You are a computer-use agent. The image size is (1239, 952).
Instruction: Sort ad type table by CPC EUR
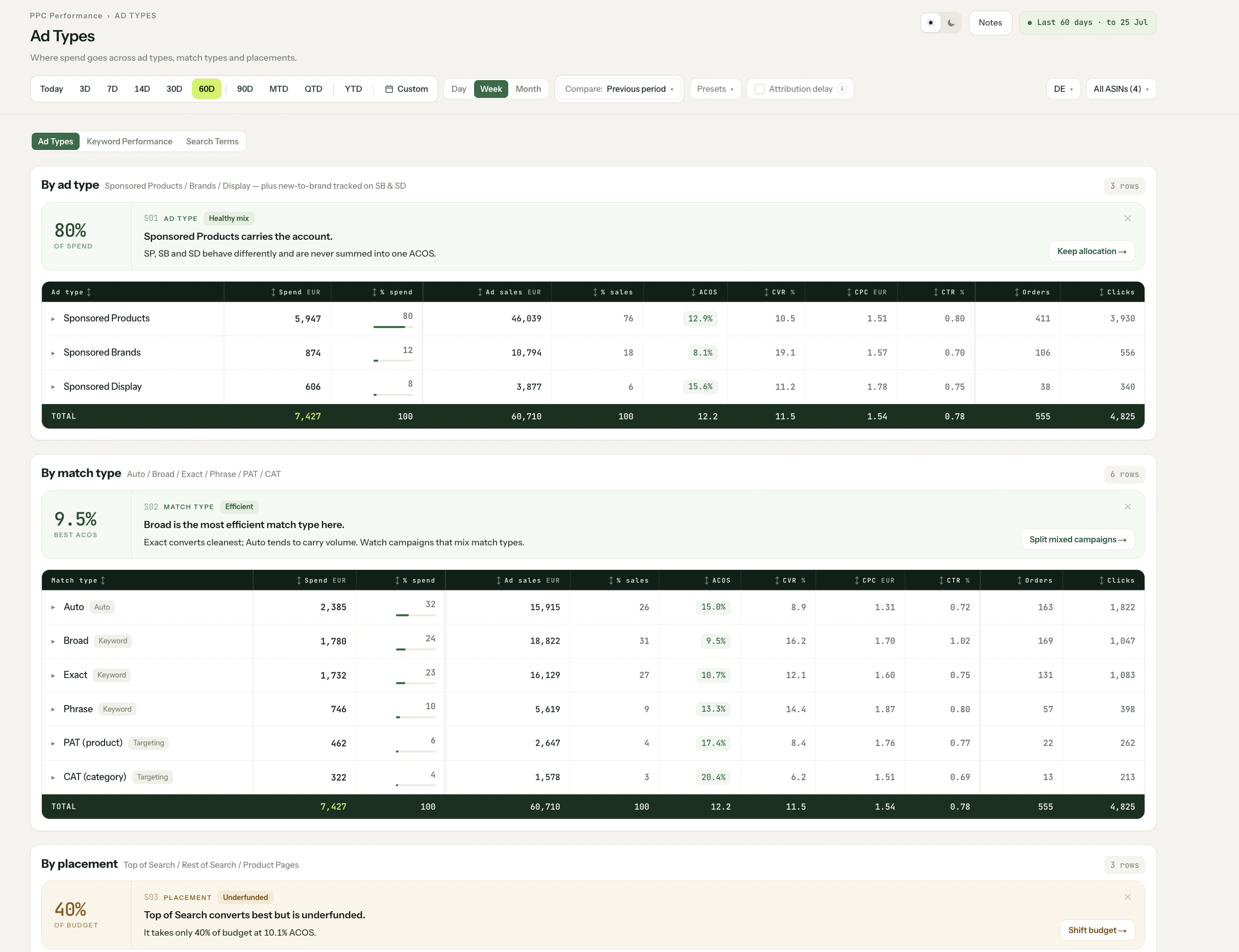click(x=866, y=292)
